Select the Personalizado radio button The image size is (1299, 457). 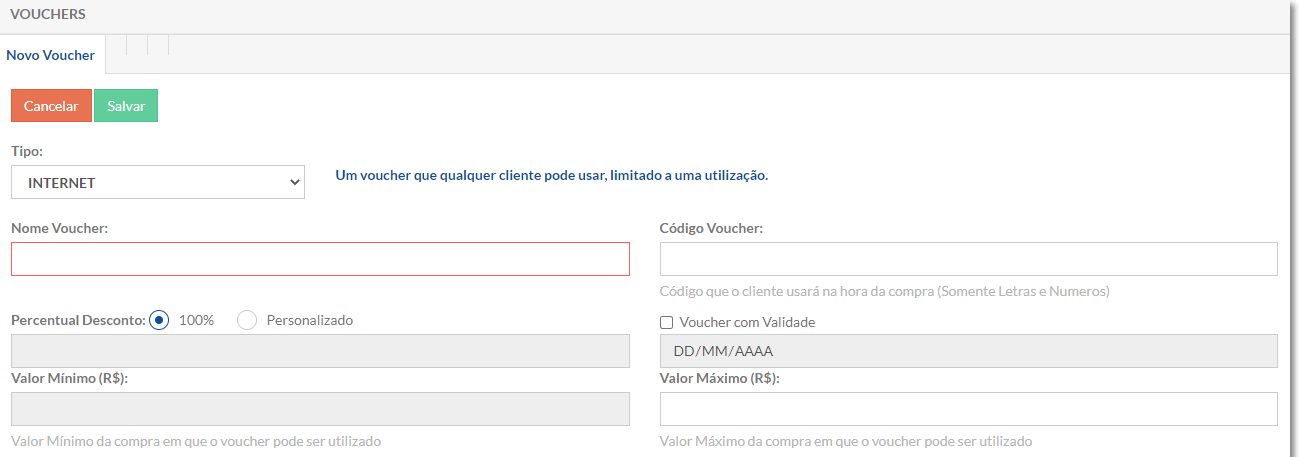click(247, 321)
